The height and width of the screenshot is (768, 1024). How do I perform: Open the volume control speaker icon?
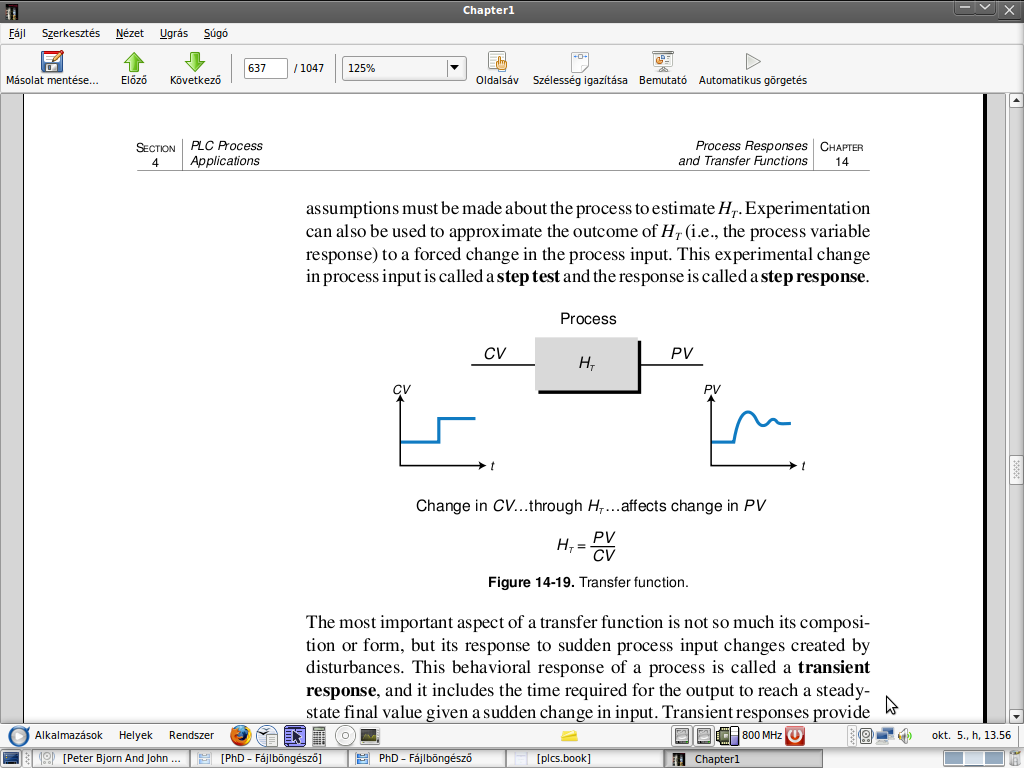[x=904, y=736]
